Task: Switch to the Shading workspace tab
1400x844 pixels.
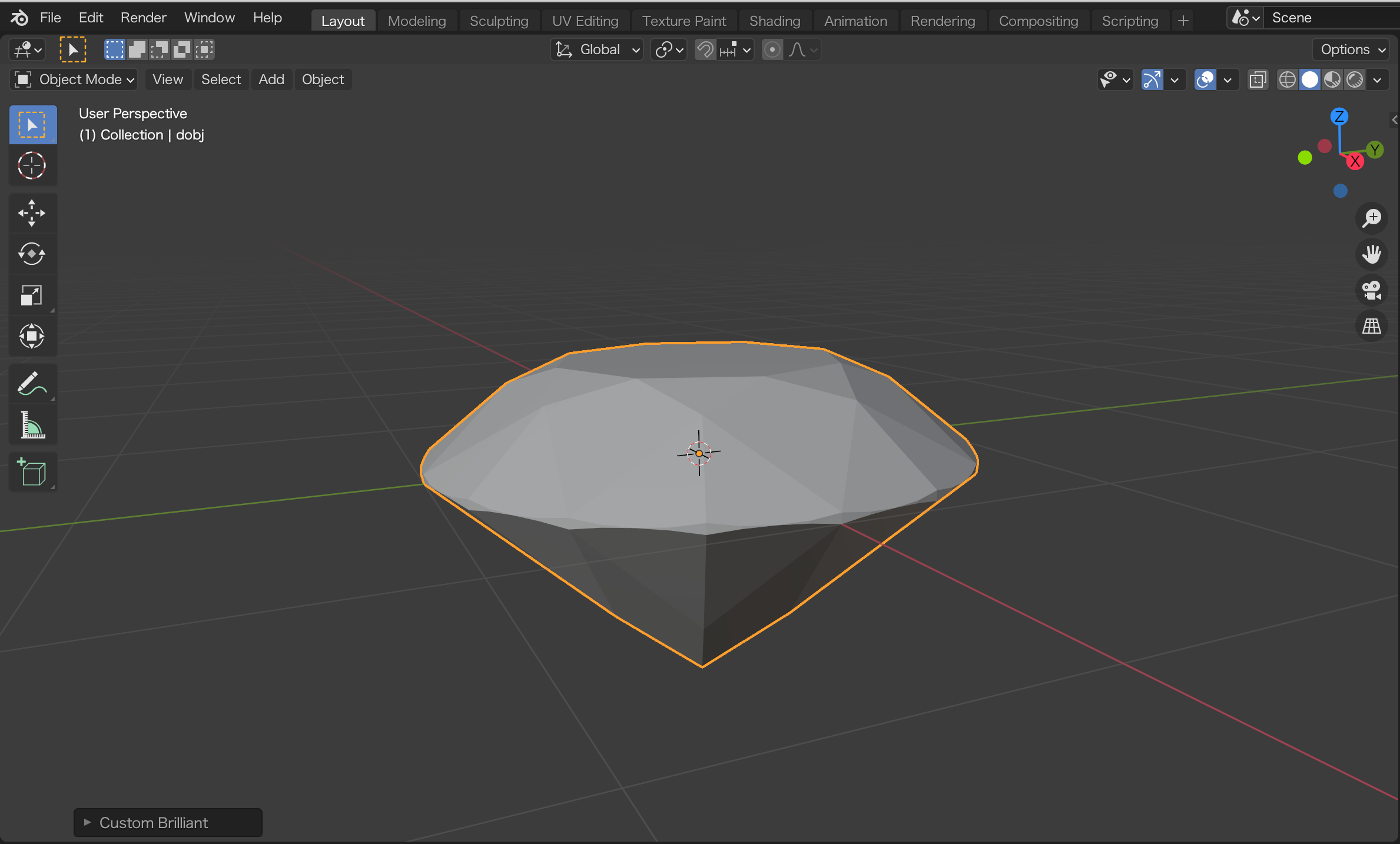Action: 774,21
